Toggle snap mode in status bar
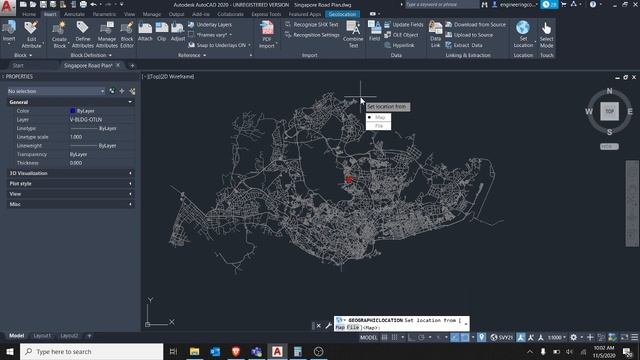 coord(394,338)
